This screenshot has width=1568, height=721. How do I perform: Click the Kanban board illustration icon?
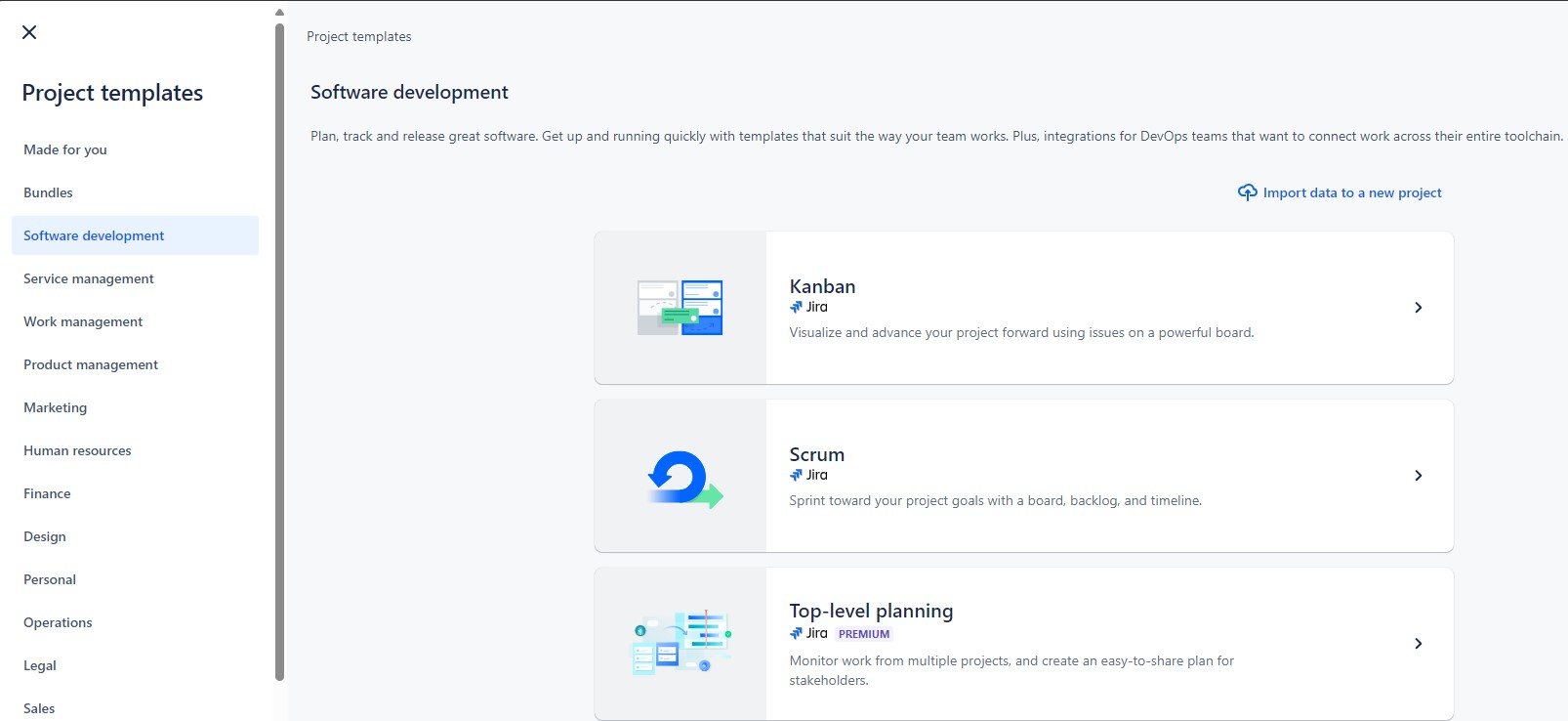click(680, 308)
